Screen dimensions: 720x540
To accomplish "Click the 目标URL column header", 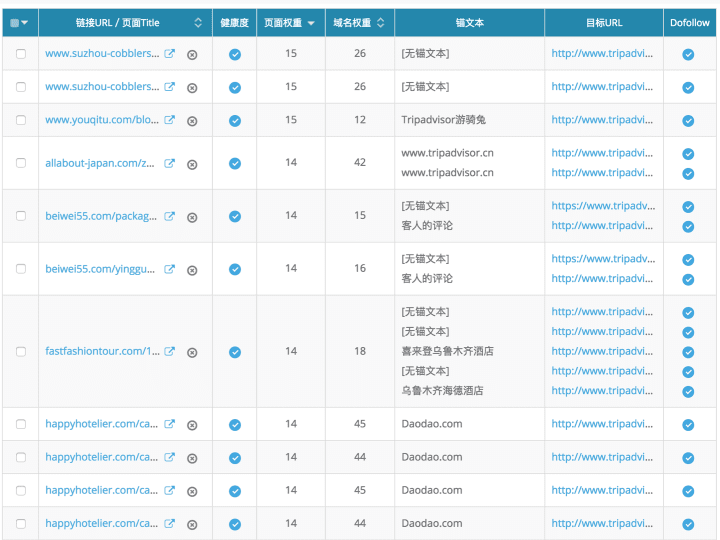I will (604, 22).
